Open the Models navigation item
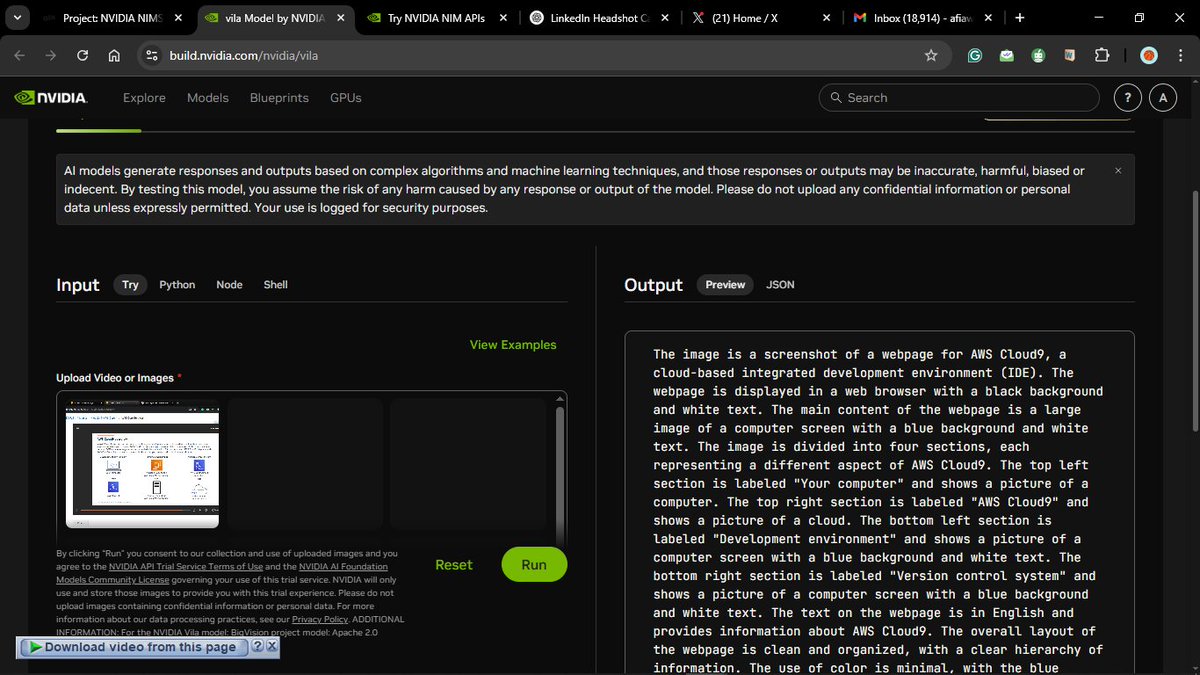The height and width of the screenshot is (675, 1200). tap(208, 98)
